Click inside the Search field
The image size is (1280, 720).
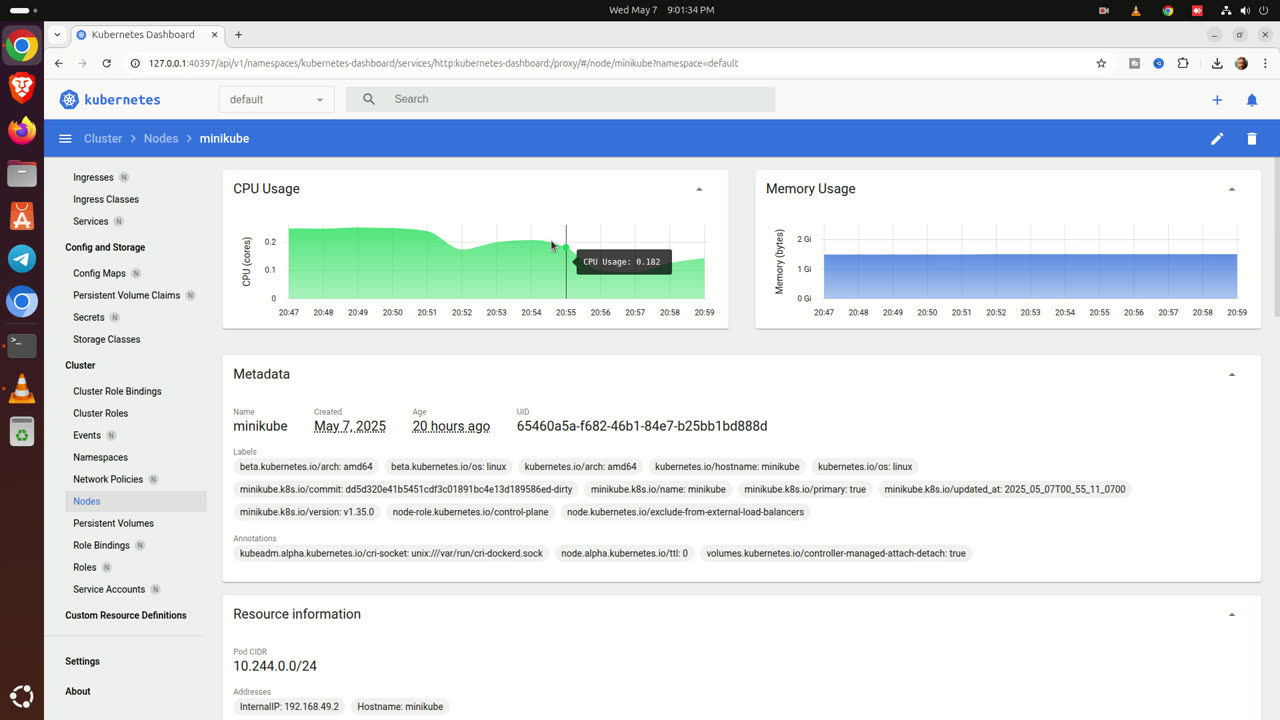[560, 99]
